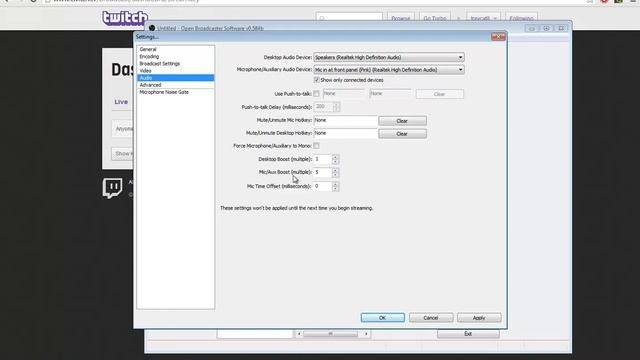Viewport: 640px width, 360px height.
Task: Click Twitch Glitch chat-bubble icon
Action: tap(112, 188)
